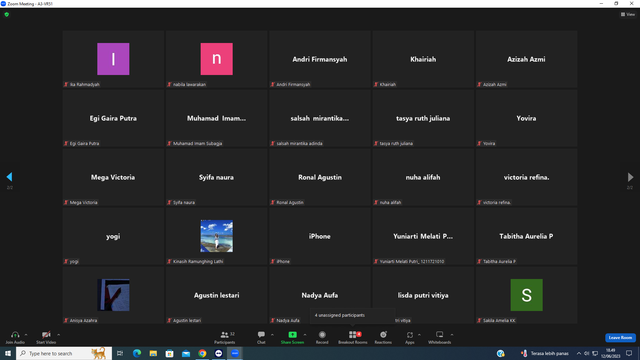Open Whiteboards
Screen dimensions: 640x360
[440, 337]
